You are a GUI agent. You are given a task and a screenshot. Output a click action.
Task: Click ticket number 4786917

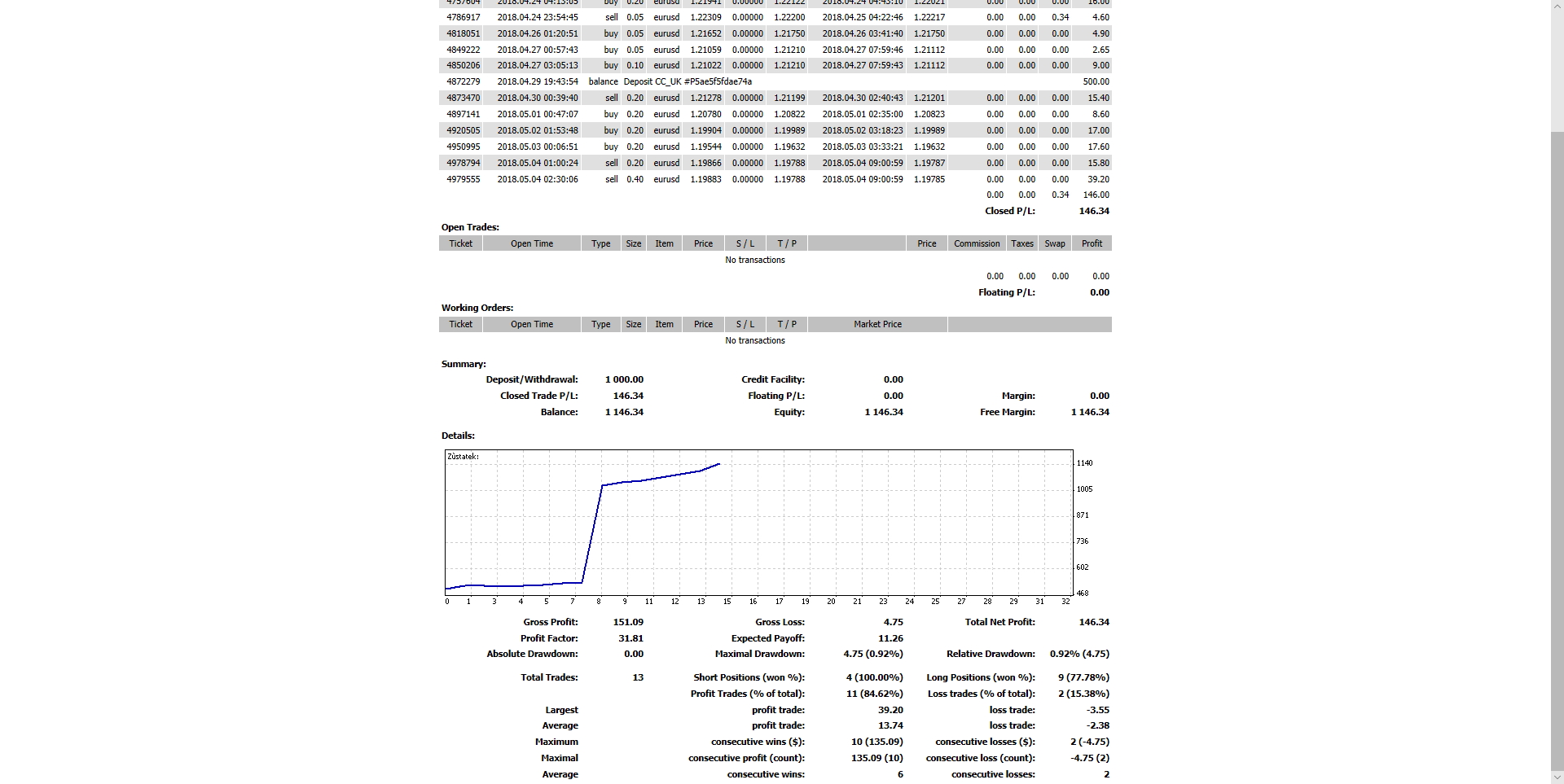coord(463,17)
